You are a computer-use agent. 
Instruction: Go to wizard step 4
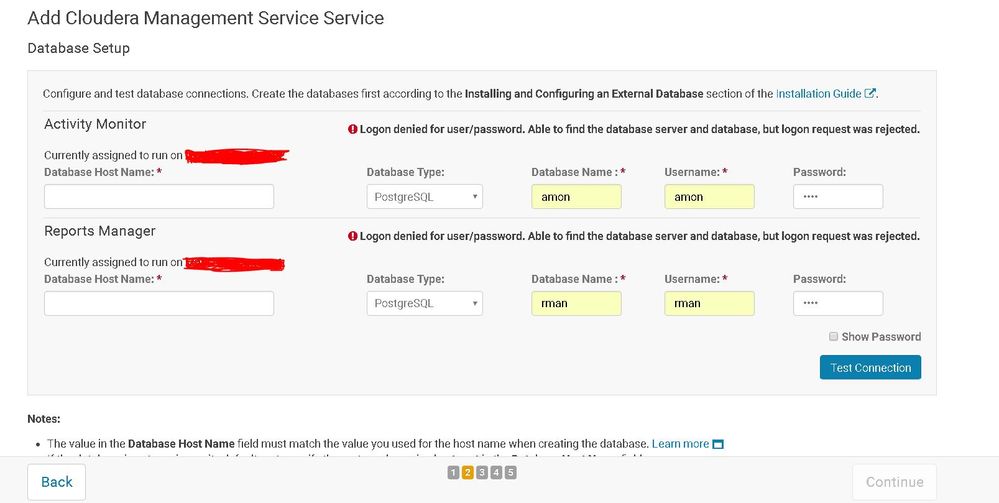pos(496,472)
